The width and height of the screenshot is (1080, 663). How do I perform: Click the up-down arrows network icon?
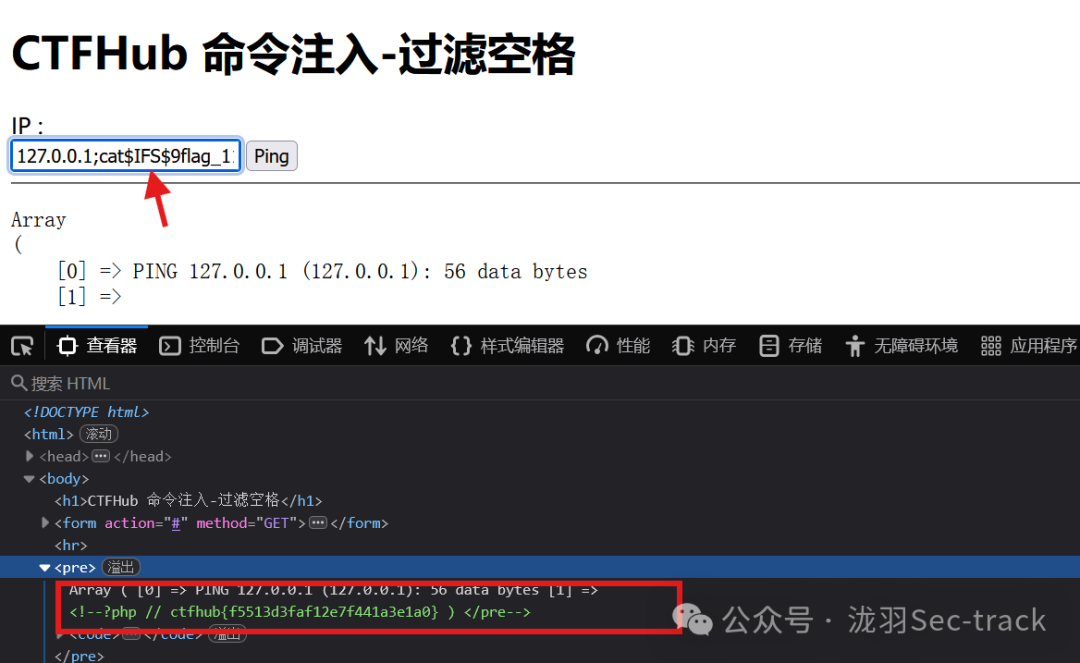pyautogui.click(x=375, y=346)
